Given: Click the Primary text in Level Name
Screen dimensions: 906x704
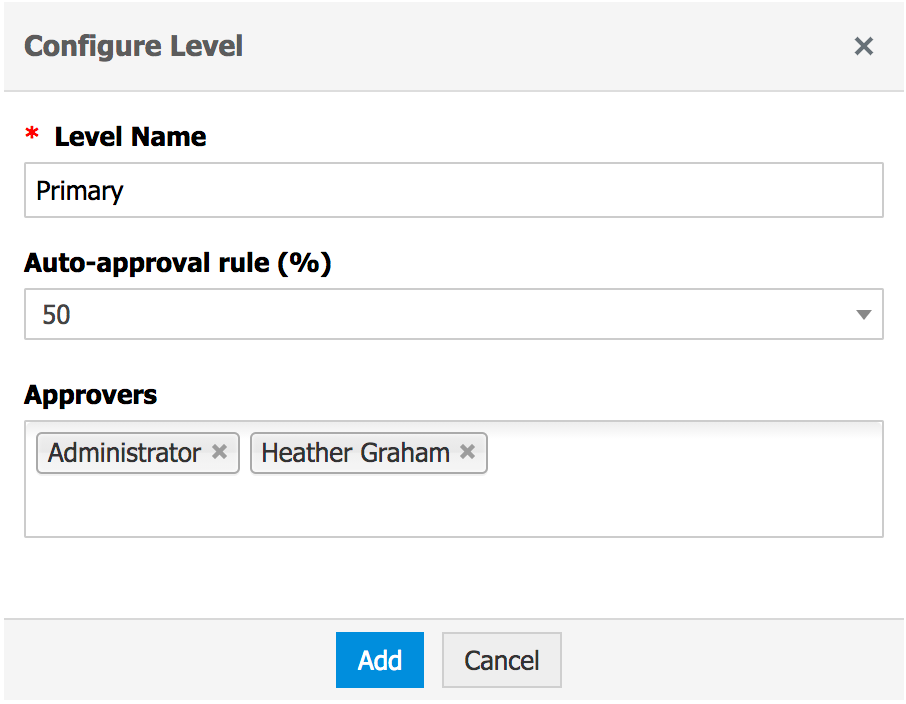Looking at the screenshot, I should pyautogui.click(x=80, y=190).
